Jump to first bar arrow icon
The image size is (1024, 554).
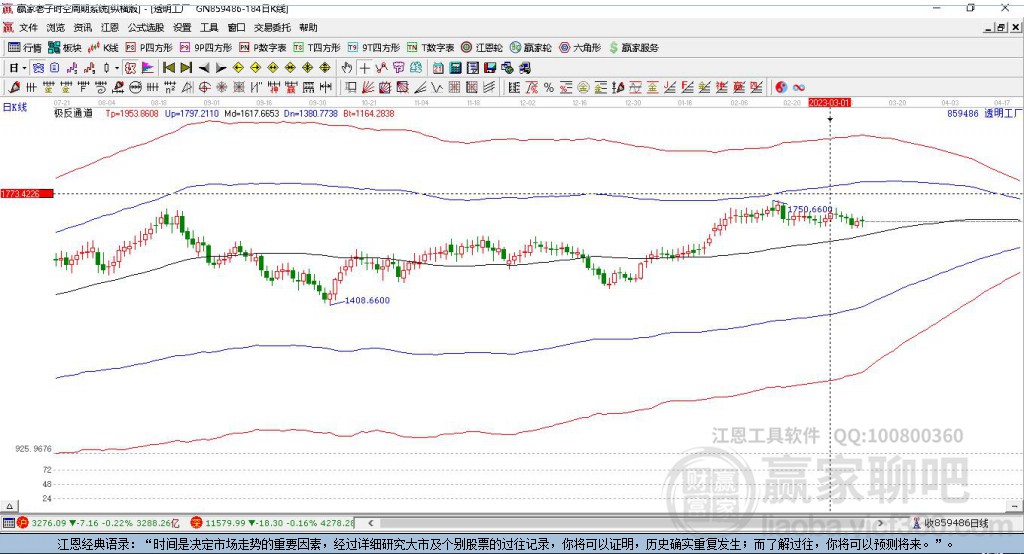[x=168, y=68]
